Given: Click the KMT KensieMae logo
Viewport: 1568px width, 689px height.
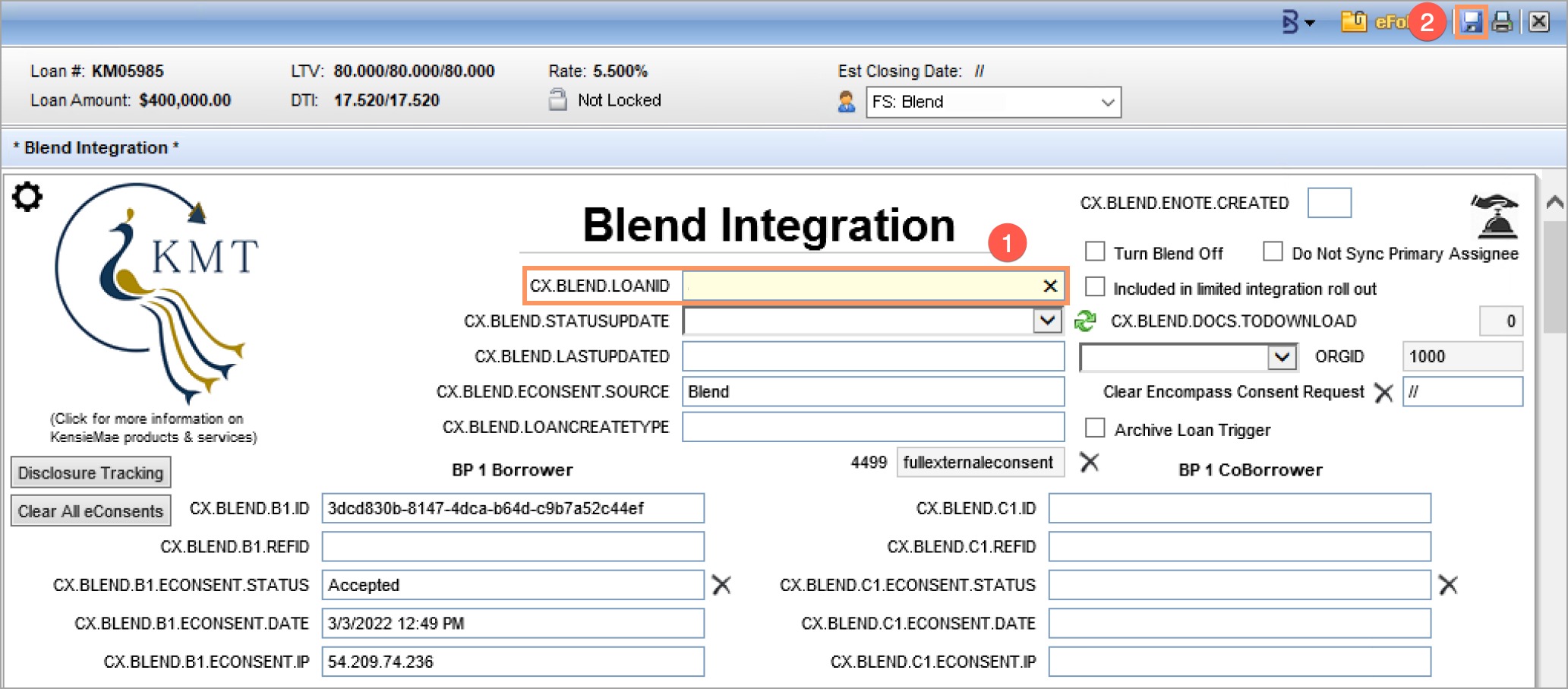Looking at the screenshot, I should click(x=157, y=292).
